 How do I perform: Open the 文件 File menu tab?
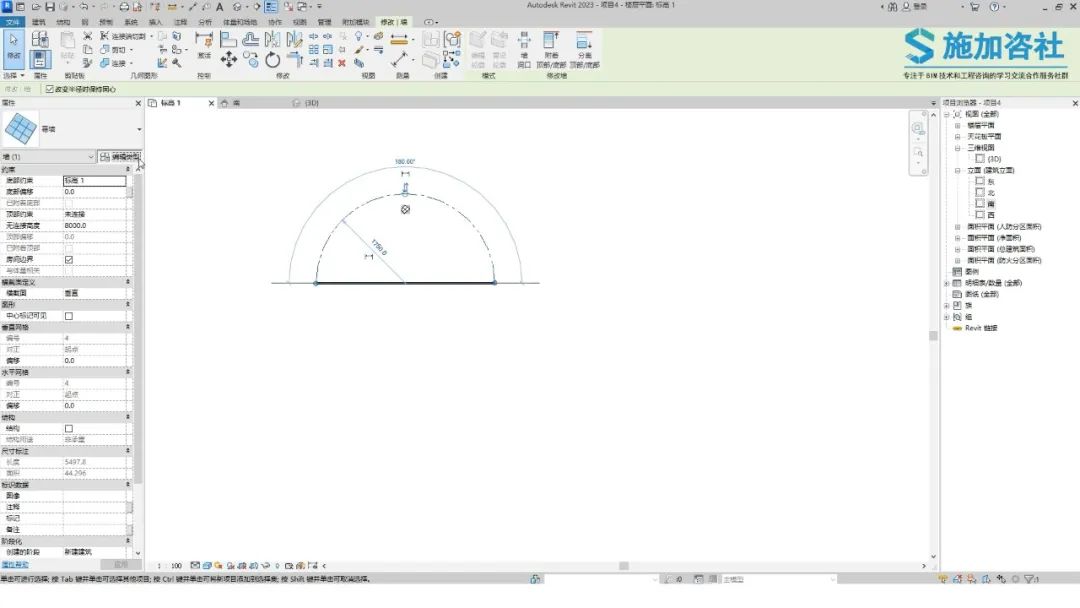pyautogui.click(x=12, y=22)
